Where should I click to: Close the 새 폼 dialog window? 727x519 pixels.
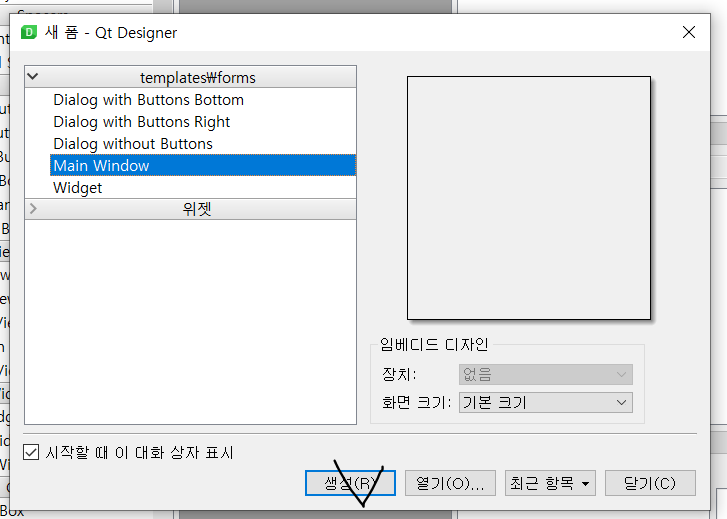tap(689, 32)
